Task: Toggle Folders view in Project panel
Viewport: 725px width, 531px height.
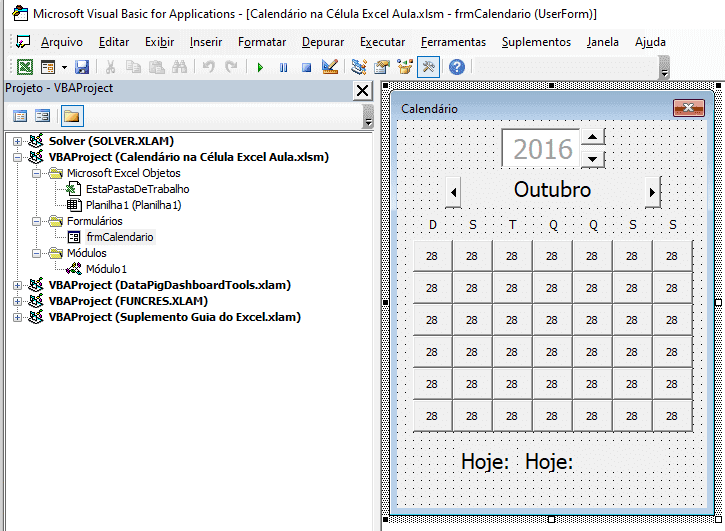Action: [x=72, y=116]
